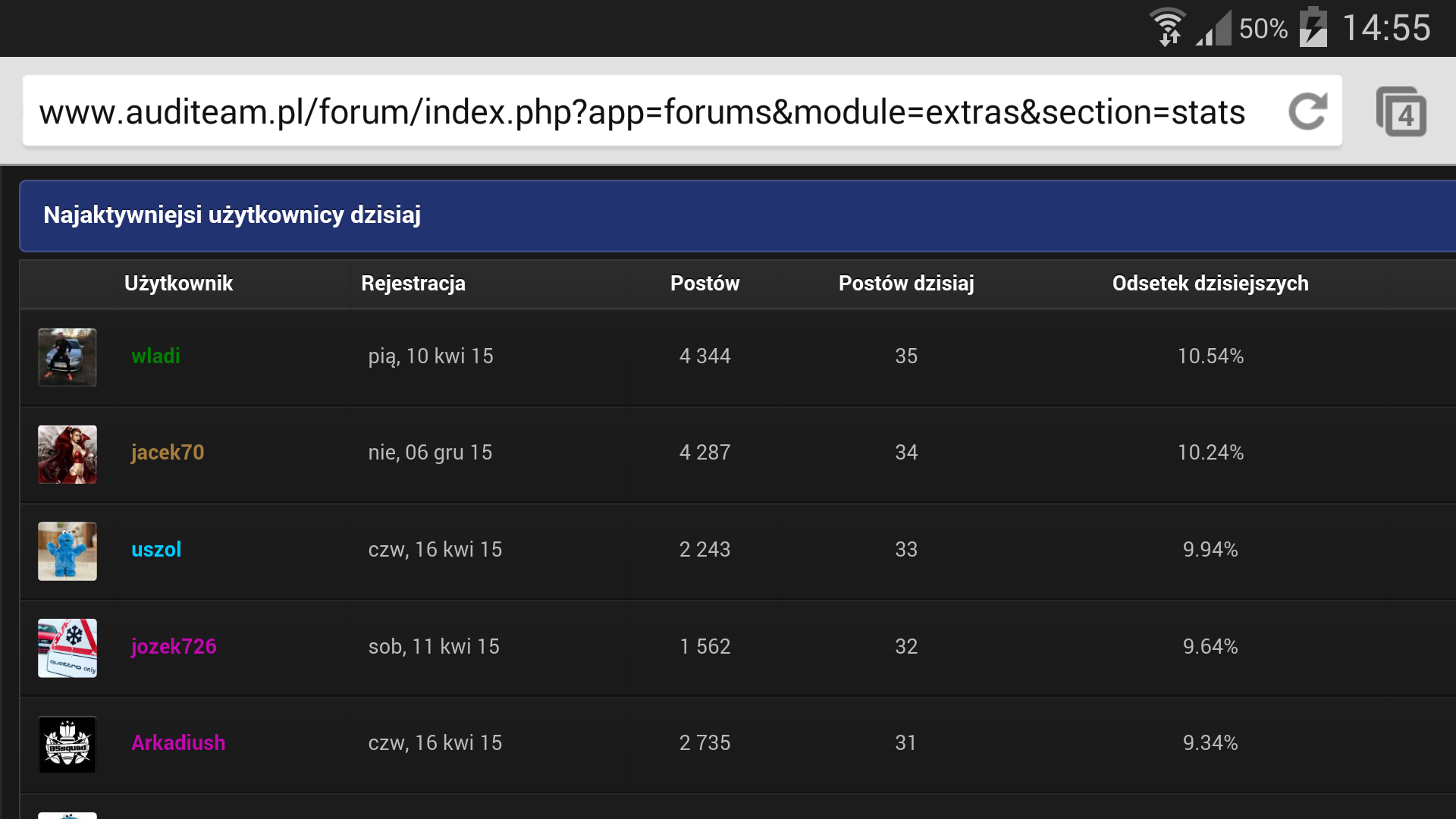Tap jozek726's avatar image
Viewport: 1456px width, 819px height.
tap(67, 648)
